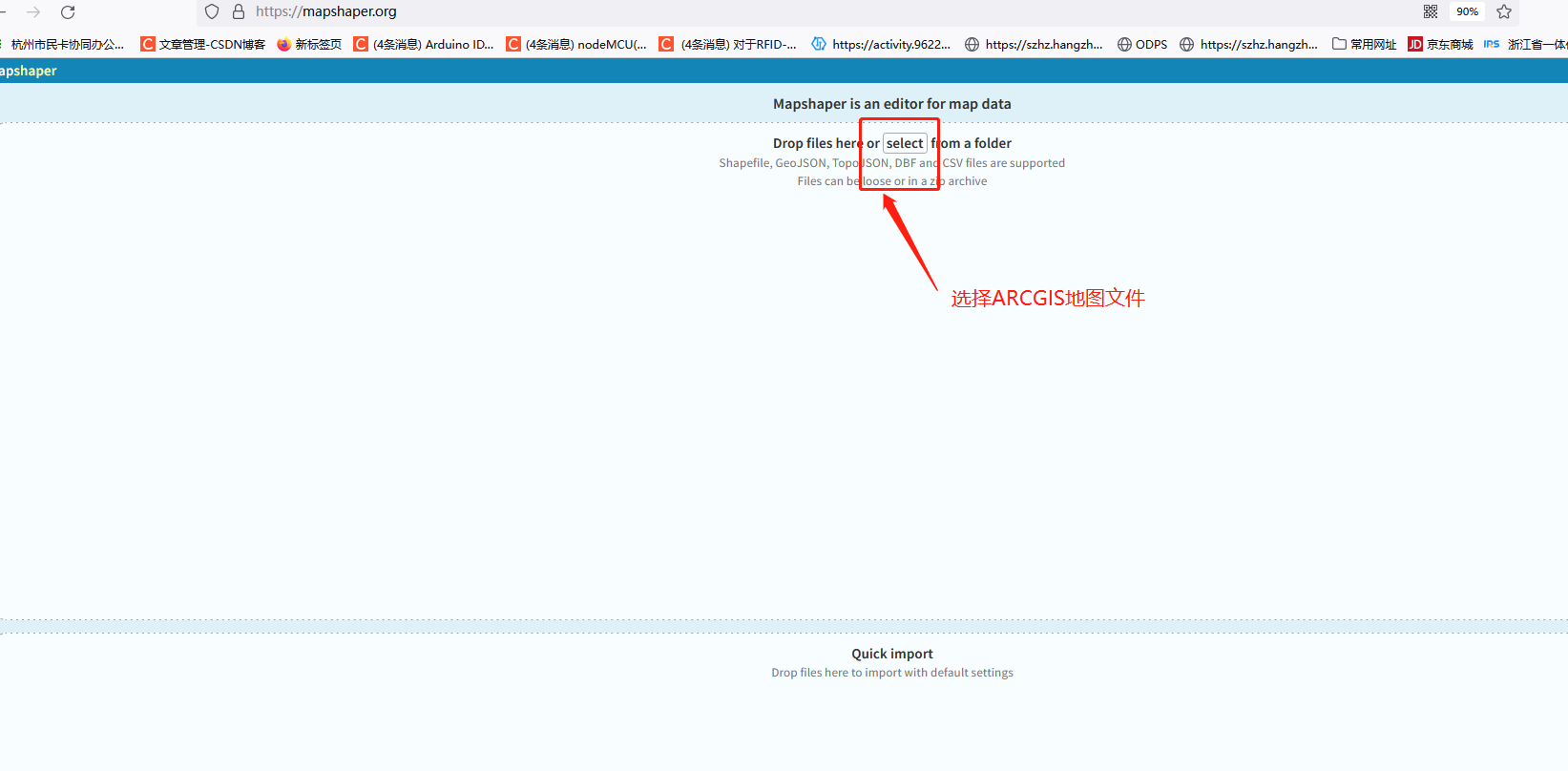This screenshot has height=771, width=1568.
Task: Bookmark this page with star icon
Action: tap(1504, 11)
